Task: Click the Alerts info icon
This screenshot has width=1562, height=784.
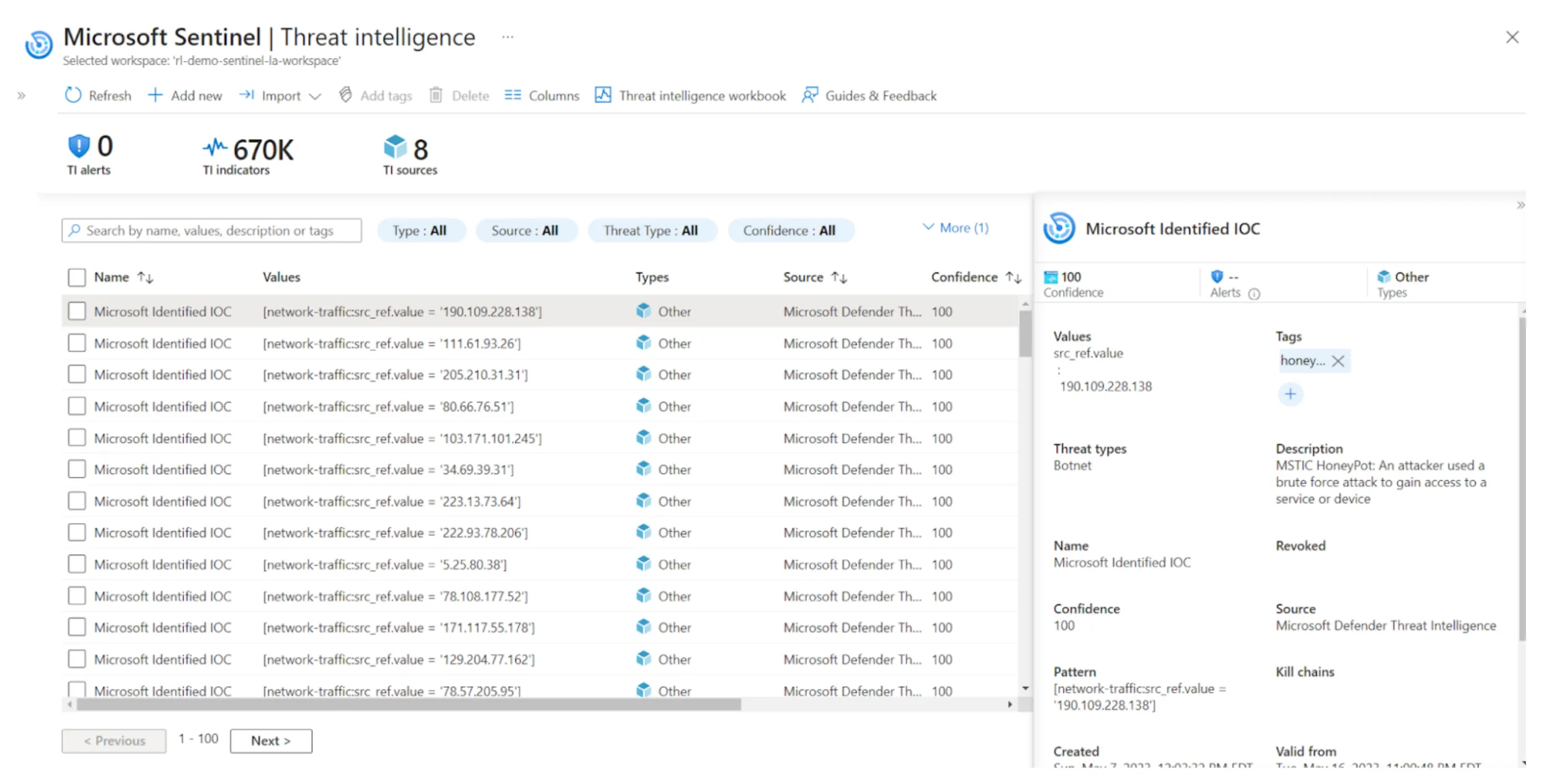Action: pos(1254,294)
